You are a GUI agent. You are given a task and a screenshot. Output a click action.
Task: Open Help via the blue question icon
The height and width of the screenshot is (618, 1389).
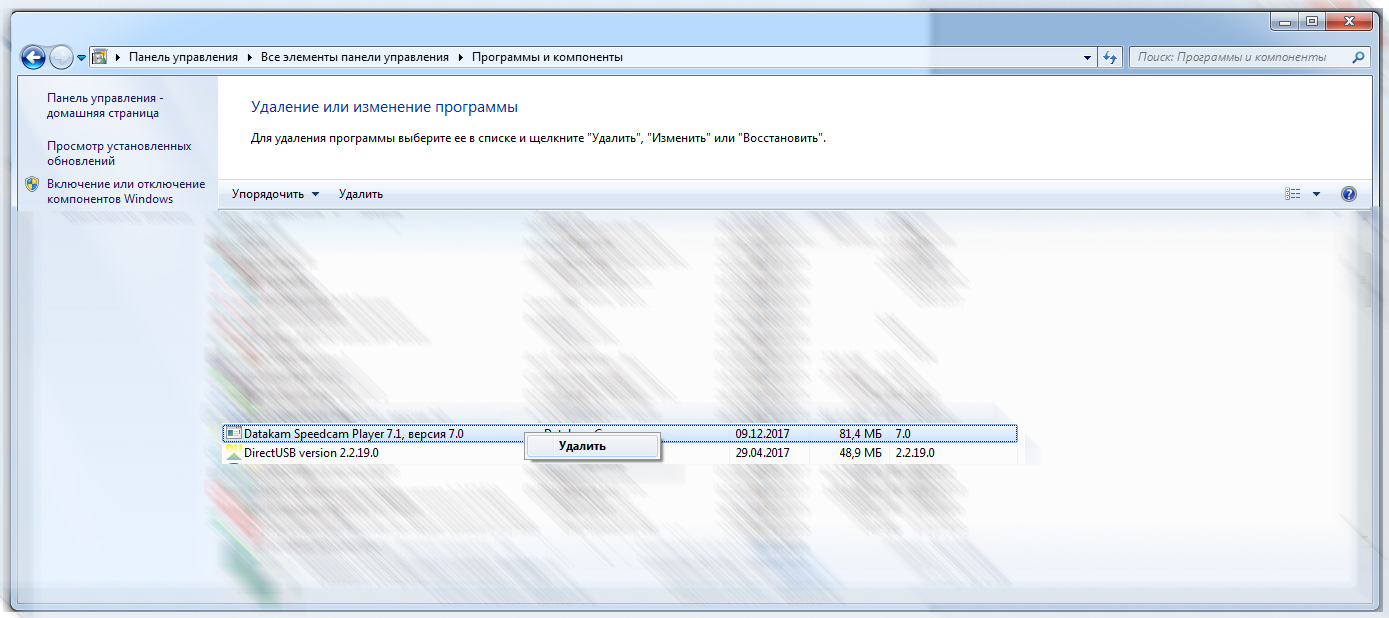(x=1348, y=194)
